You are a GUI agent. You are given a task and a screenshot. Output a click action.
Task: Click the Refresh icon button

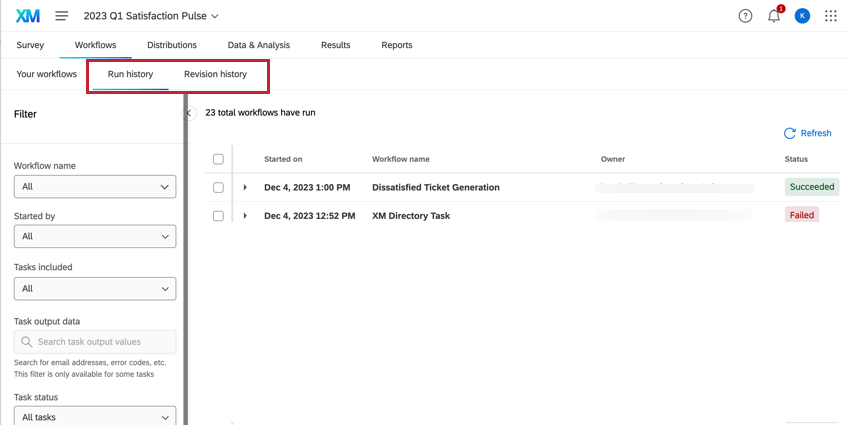(790, 133)
